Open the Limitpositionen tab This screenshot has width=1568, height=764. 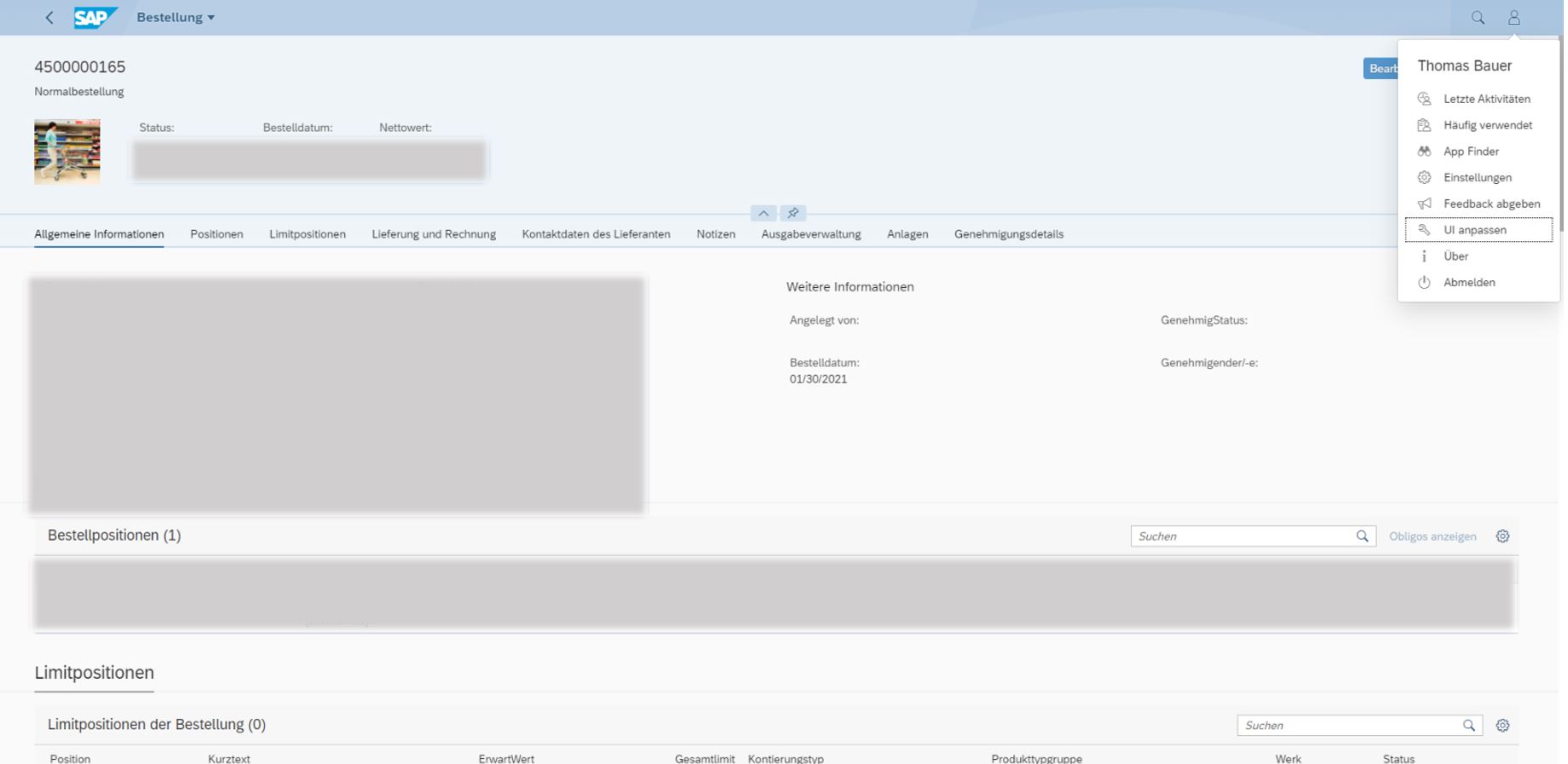click(x=308, y=234)
